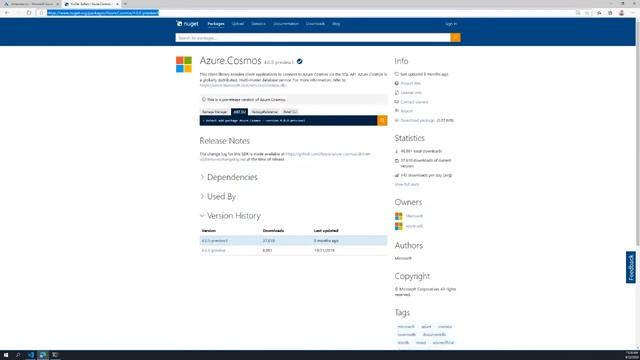Select the PackageReference tab

point(264,112)
